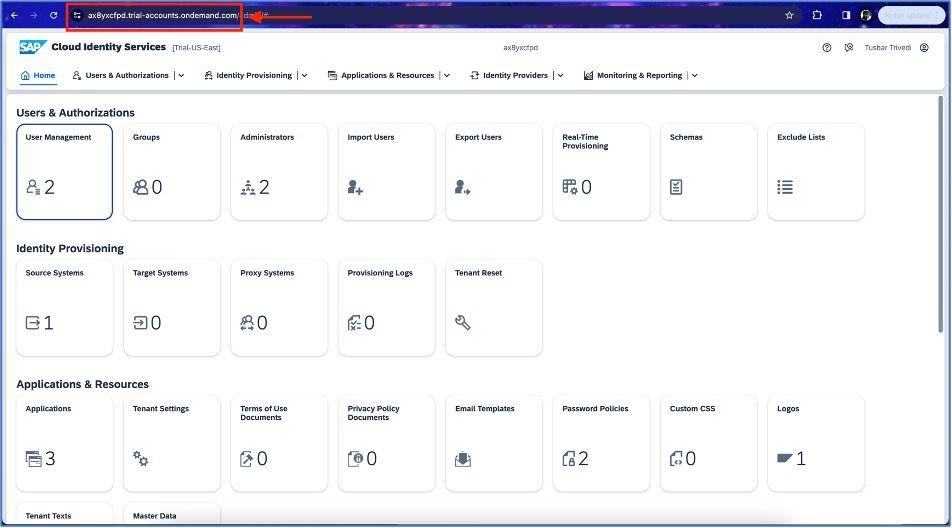The height and width of the screenshot is (528, 952).
Task: Open the Applications tile
Action: (64, 444)
